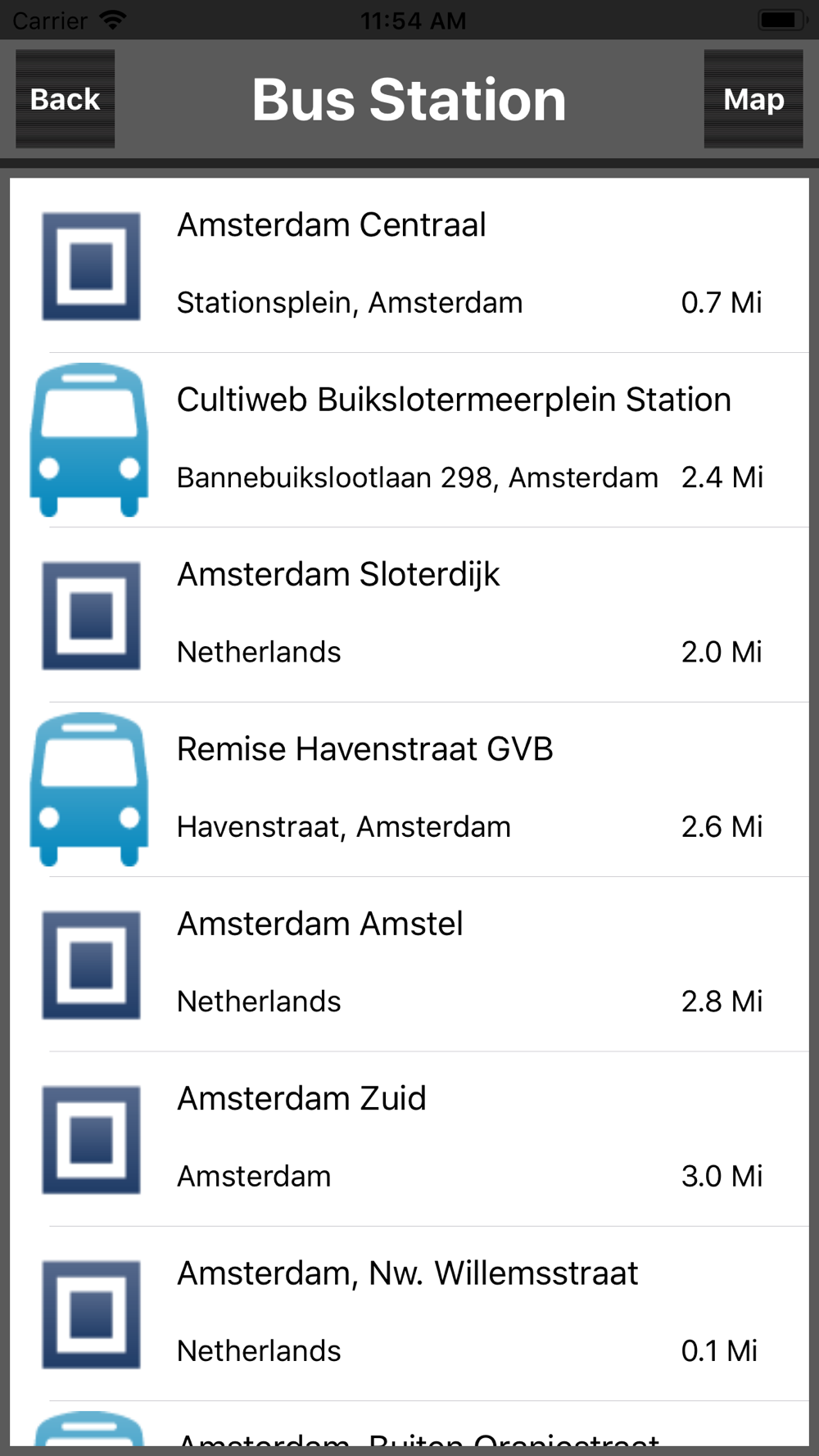This screenshot has height=1456, width=819.
Task: Tap the Amsterdam Zuid station icon
Action: point(91,1139)
